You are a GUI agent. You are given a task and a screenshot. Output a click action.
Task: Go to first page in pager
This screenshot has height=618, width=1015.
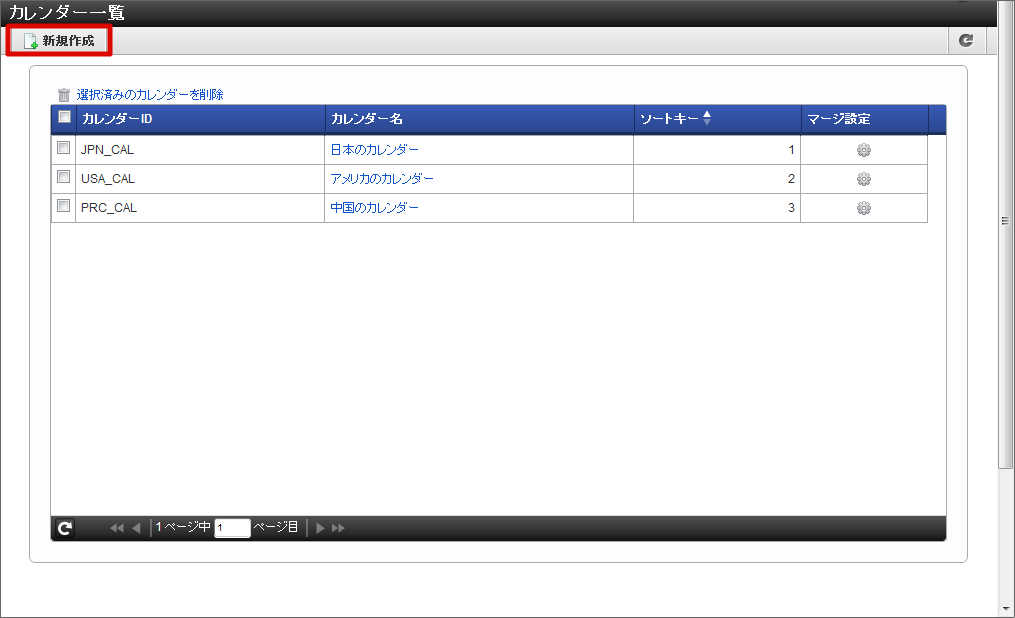tap(117, 528)
